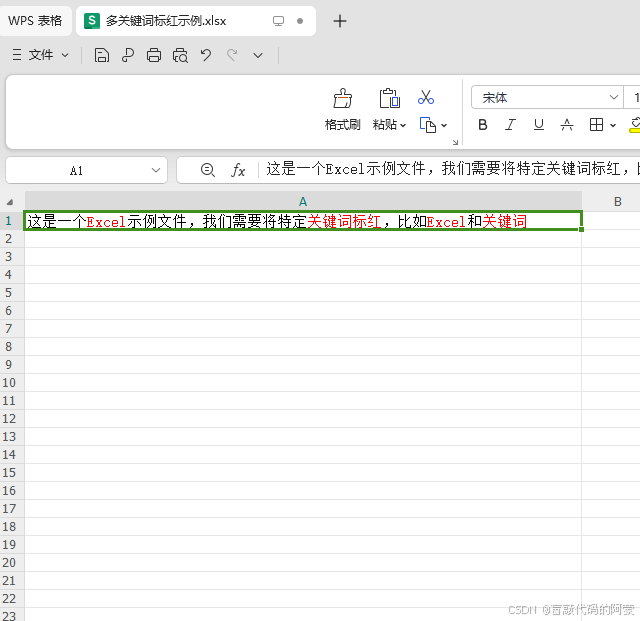Click the 格式刷 format painter
The height and width of the screenshot is (621, 640).
click(342, 109)
